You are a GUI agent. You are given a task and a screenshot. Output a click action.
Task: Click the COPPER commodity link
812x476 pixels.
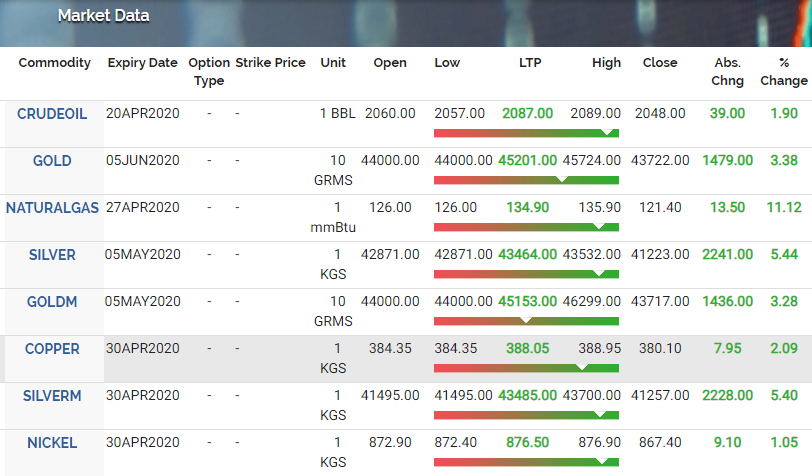coord(52,349)
